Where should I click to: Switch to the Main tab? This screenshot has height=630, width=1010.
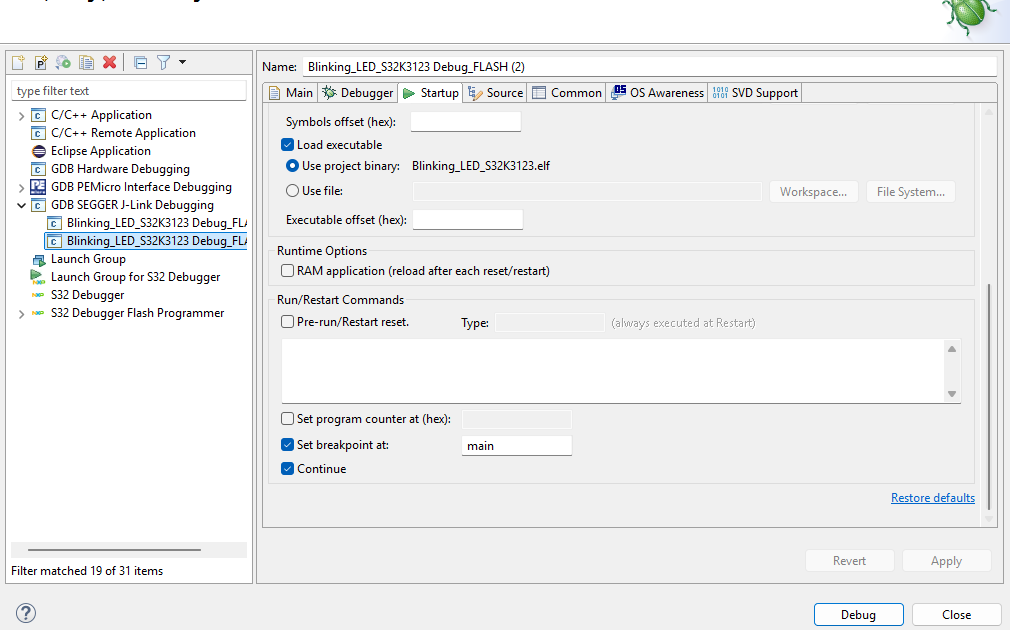[291, 93]
